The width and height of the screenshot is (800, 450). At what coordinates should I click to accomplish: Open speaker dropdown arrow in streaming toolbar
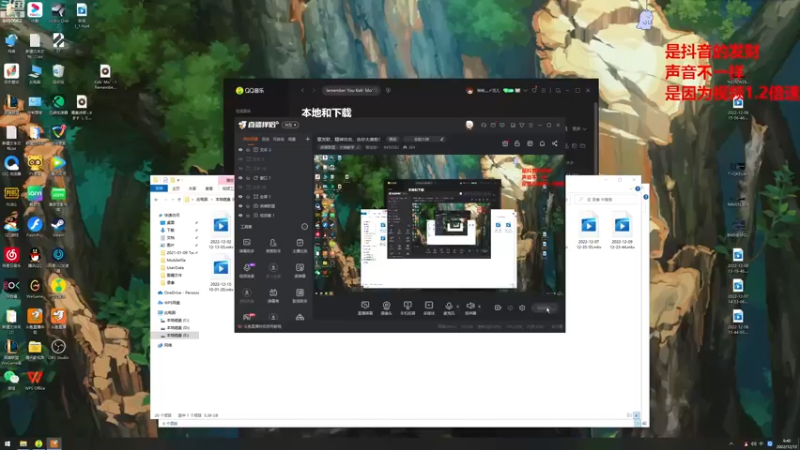tap(479, 307)
